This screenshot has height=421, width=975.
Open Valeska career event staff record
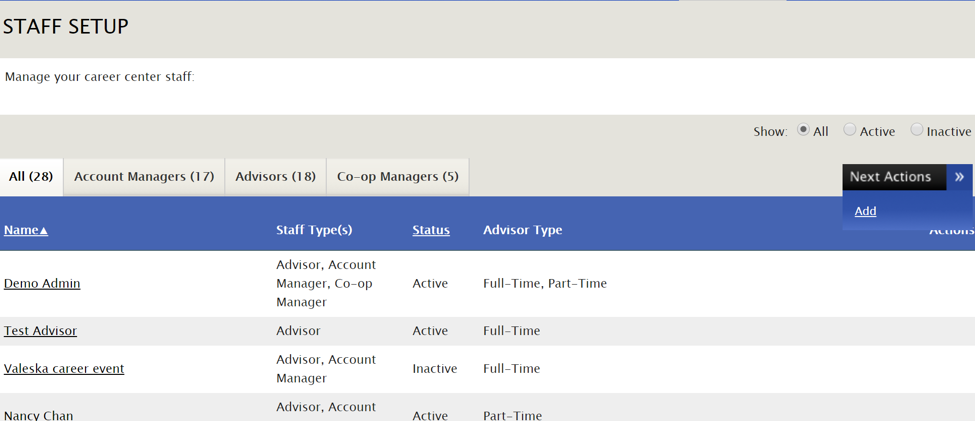pyautogui.click(x=64, y=369)
